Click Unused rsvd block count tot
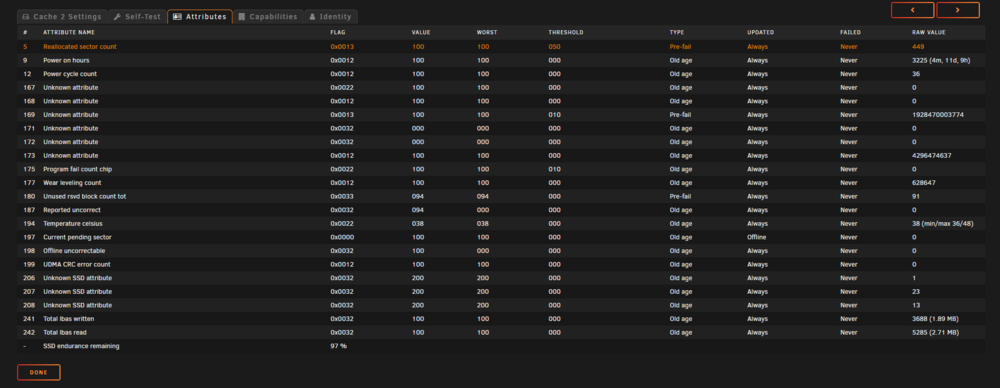The width and height of the screenshot is (1000, 388). point(84,197)
